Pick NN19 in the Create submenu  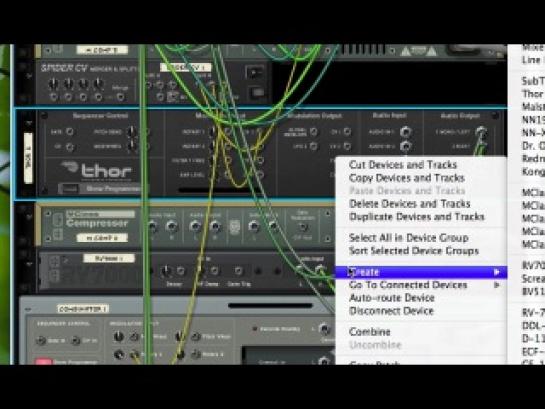point(533,120)
